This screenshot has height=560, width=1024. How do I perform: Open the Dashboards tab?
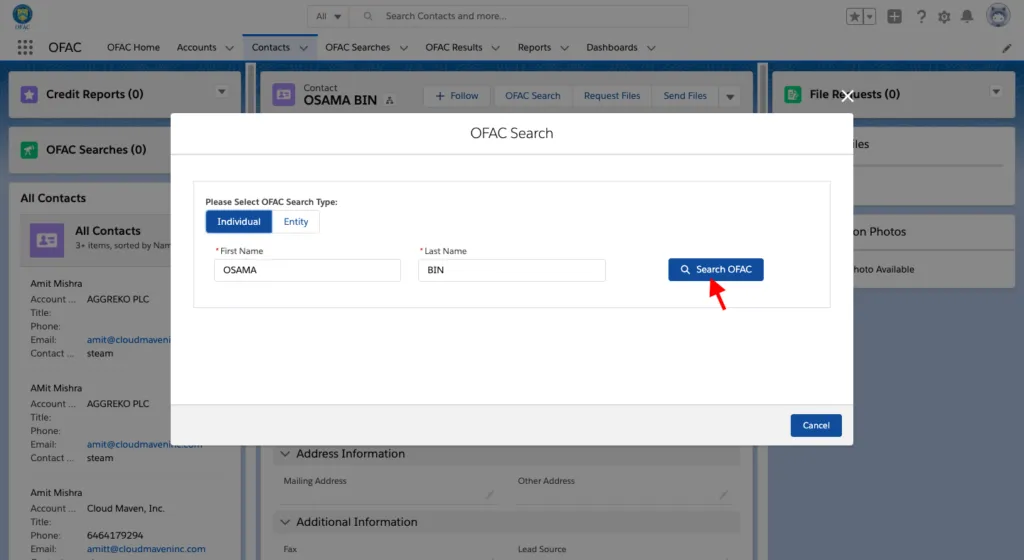[x=612, y=48]
